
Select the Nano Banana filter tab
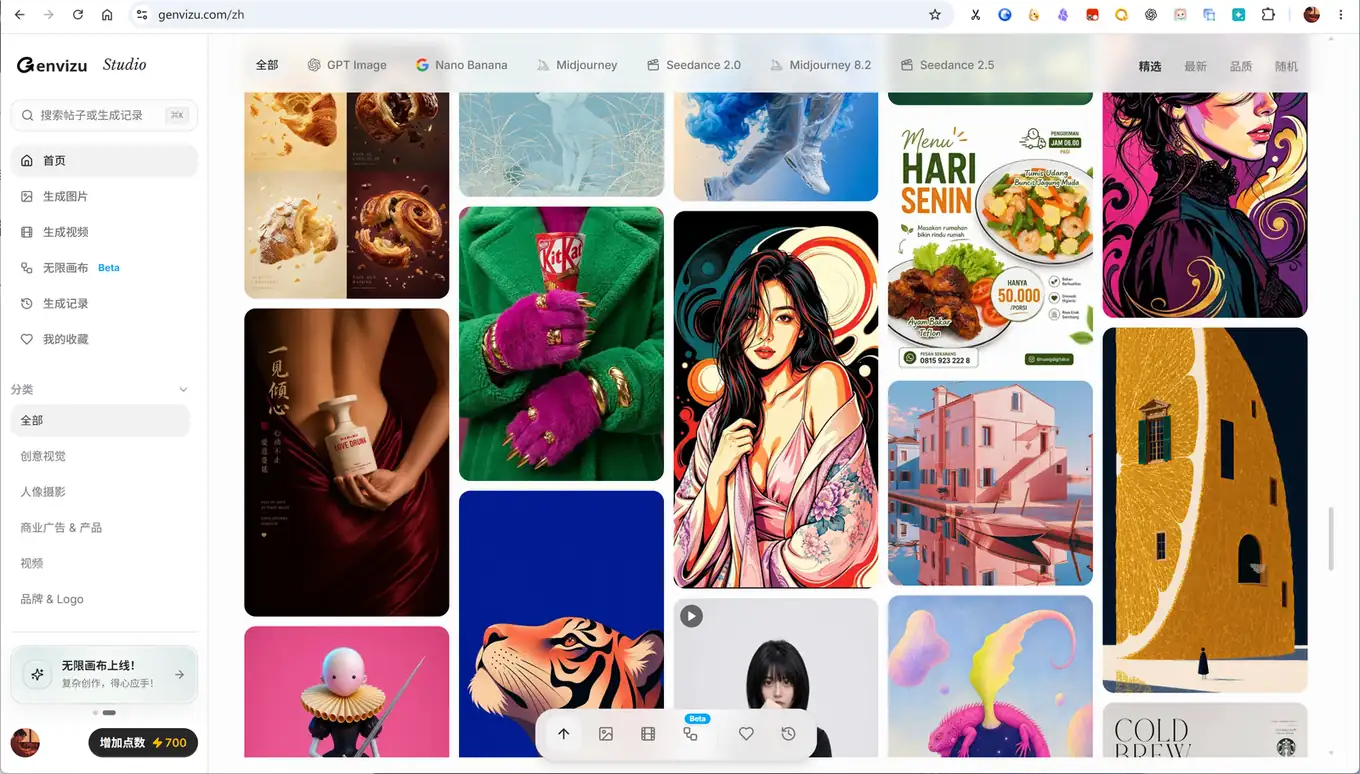(461, 65)
